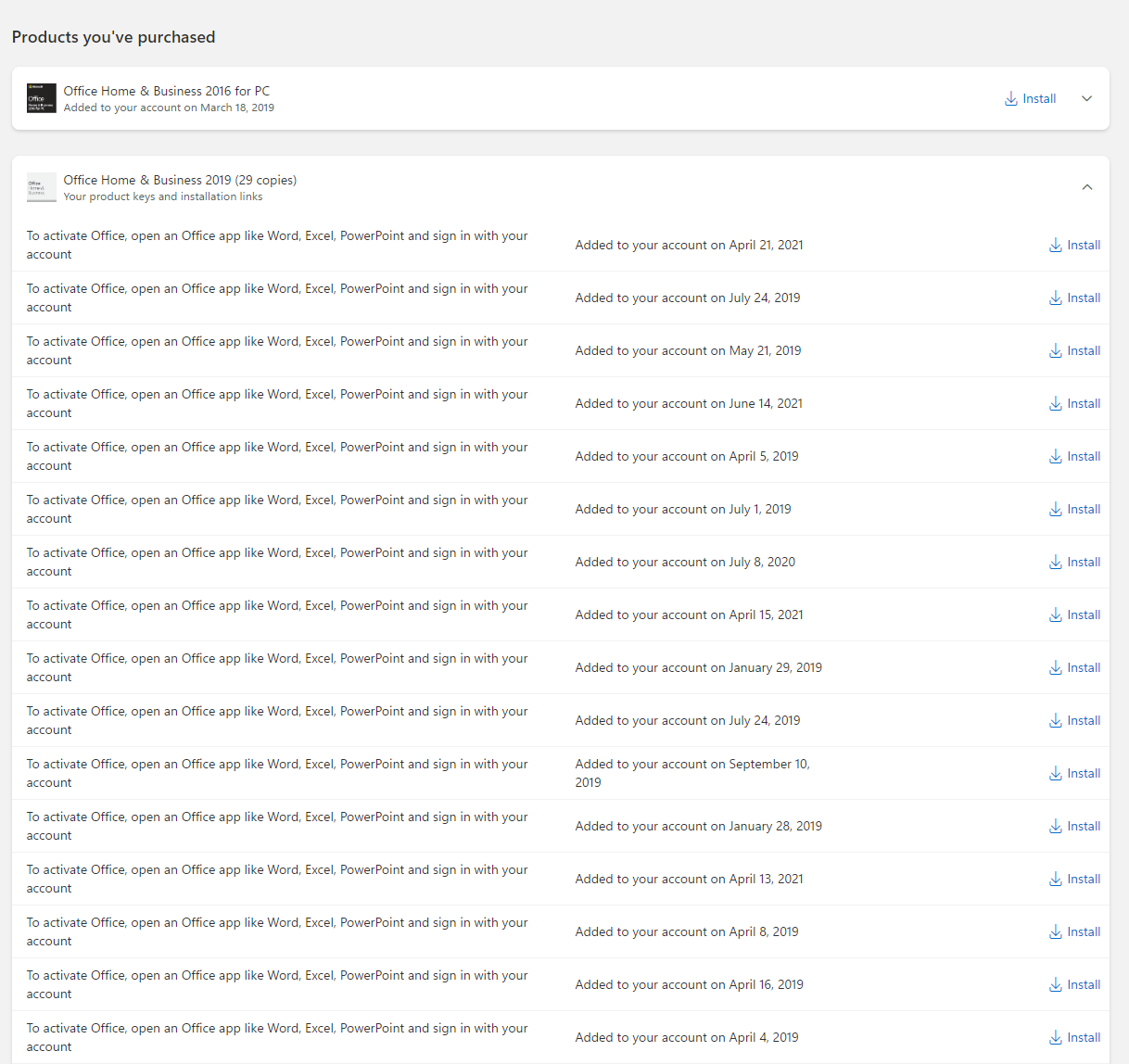Click date text 'April 8, 2019'
Viewport: 1129px width, 1064px height.
764,931
